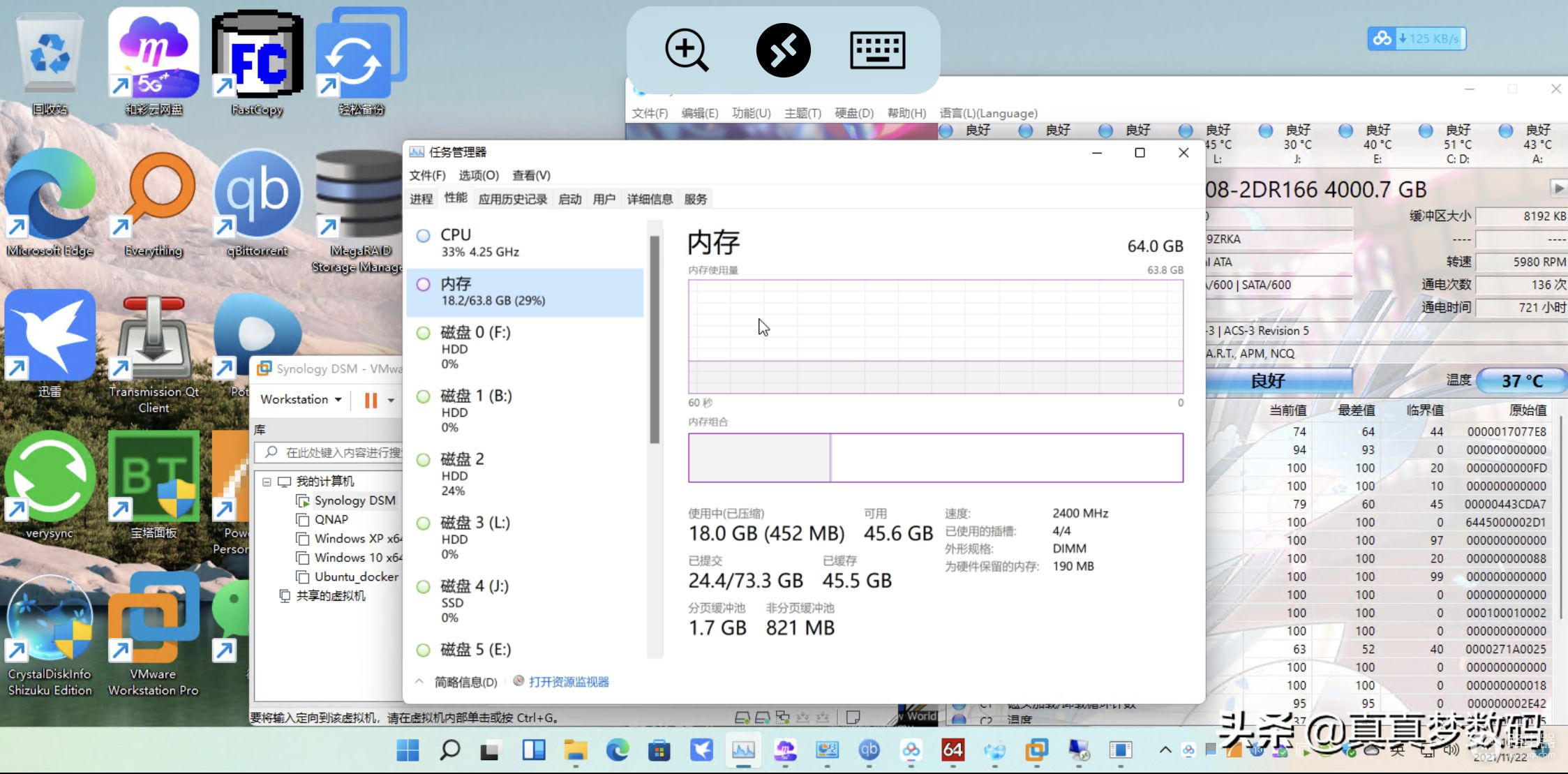Click the Windows Start button on taskbar
This screenshot has width=1568, height=774.
pyautogui.click(x=408, y=750)
